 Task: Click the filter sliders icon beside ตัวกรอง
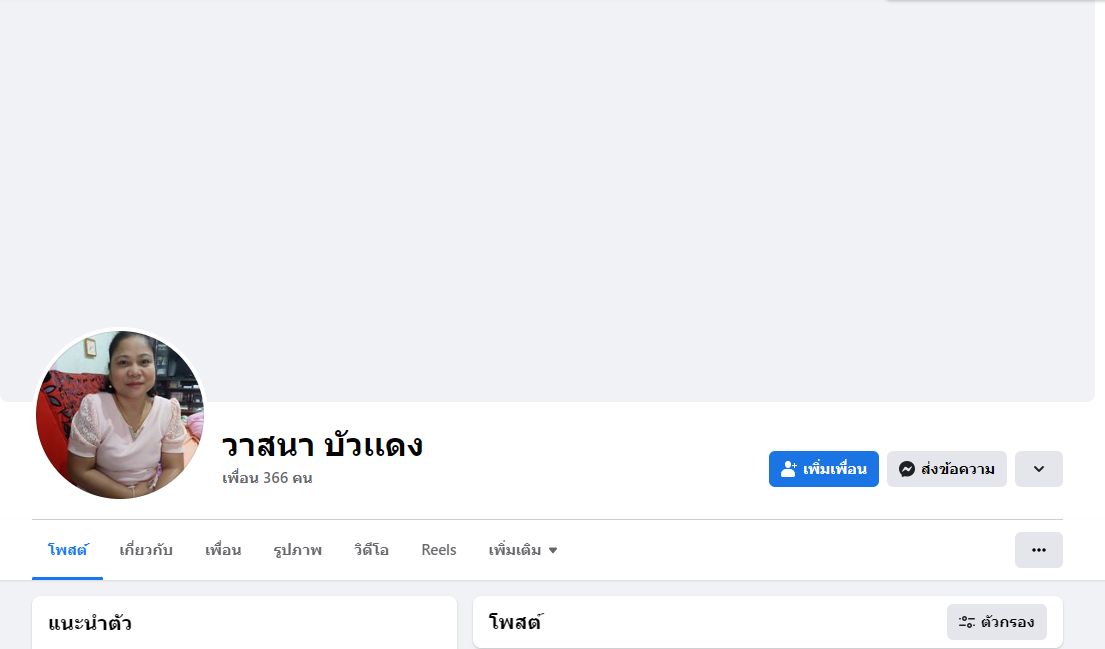[x=966, y=622]
